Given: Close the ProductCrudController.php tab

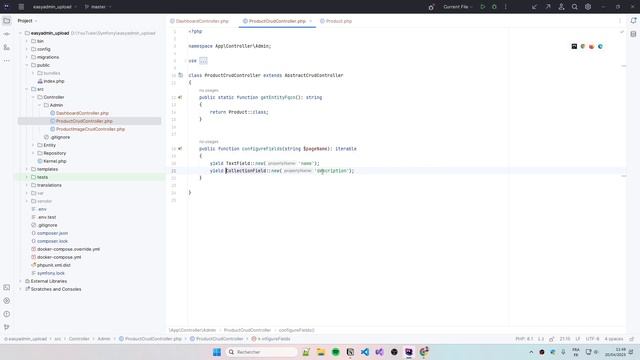Looking at the screenshot, I should (311, 21).
